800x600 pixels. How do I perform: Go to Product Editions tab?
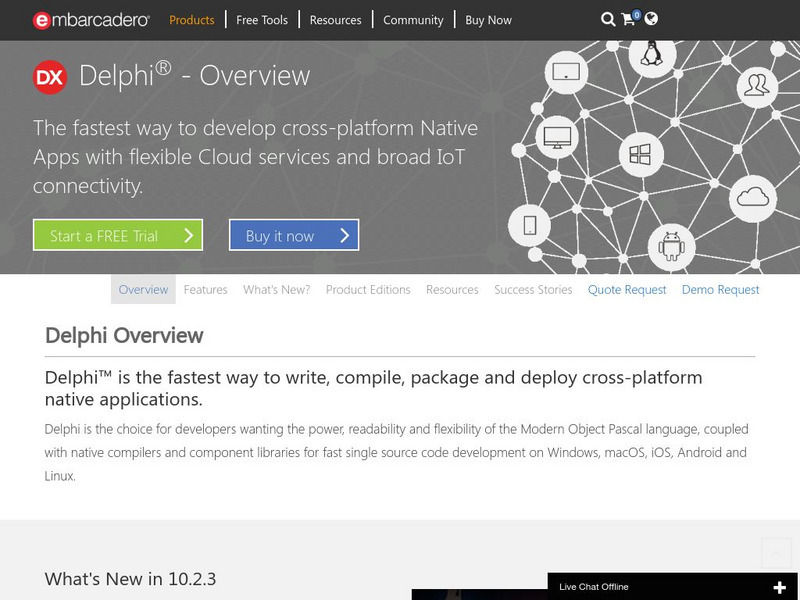pos(368,289)
